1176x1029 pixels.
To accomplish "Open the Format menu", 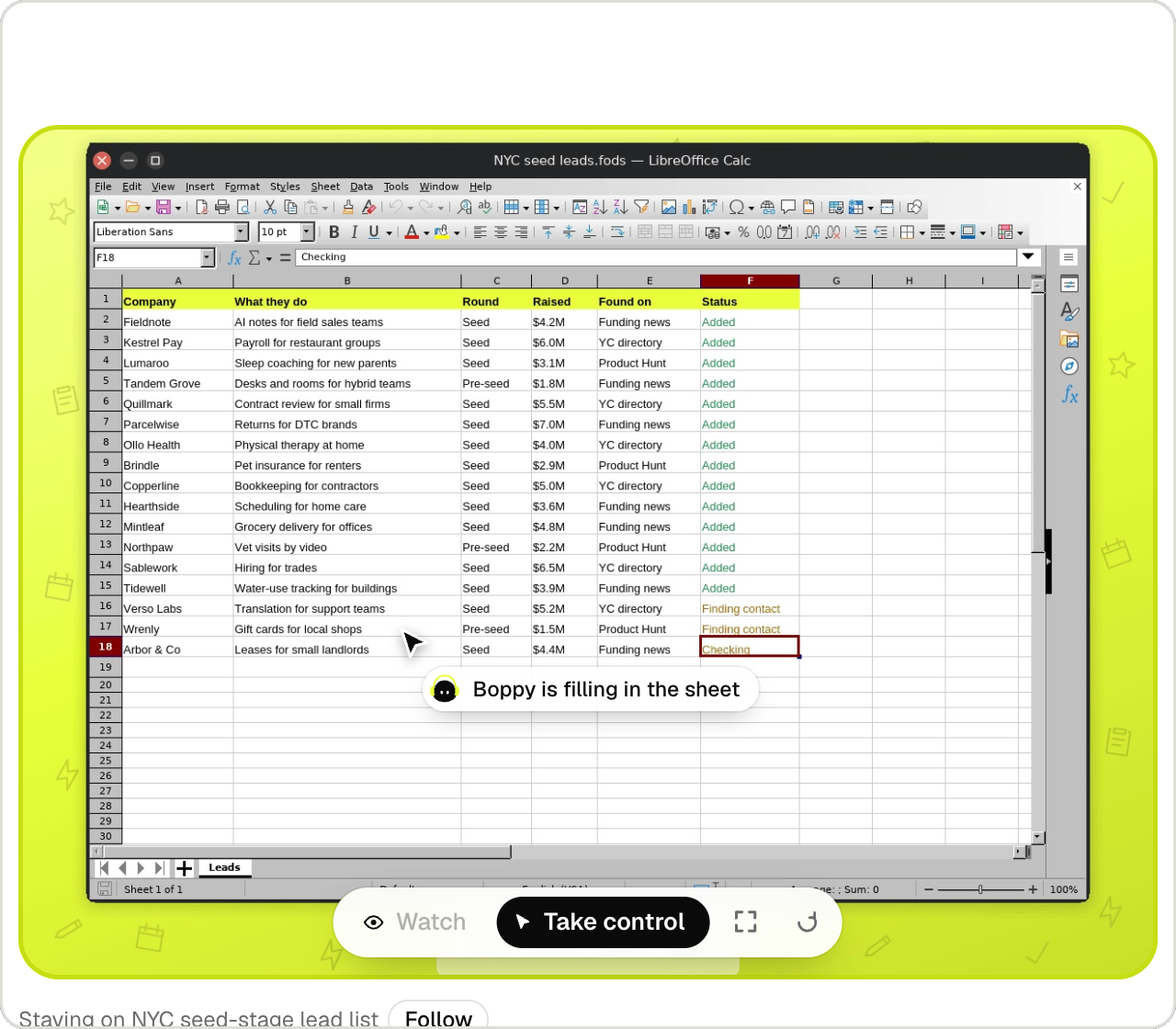I will [243, 187].
